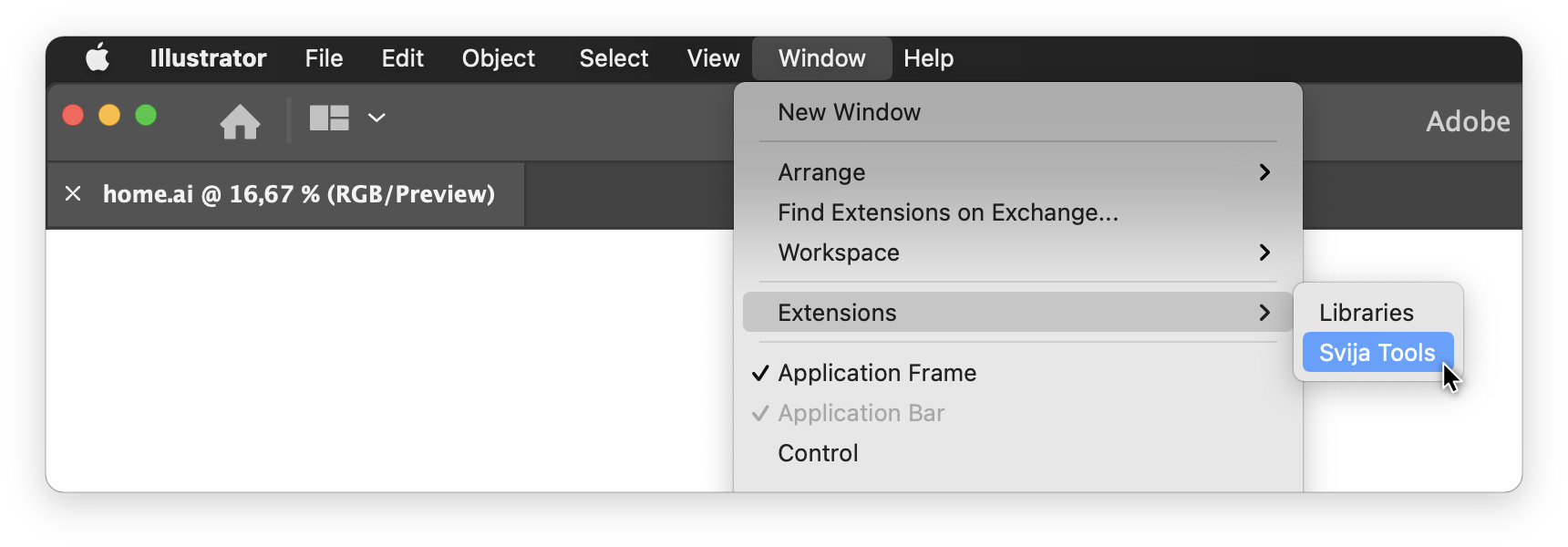Open the Arrange Documents dropdown chevron
This screenshot has width=1568, height=547.
[x=377, y=118]
